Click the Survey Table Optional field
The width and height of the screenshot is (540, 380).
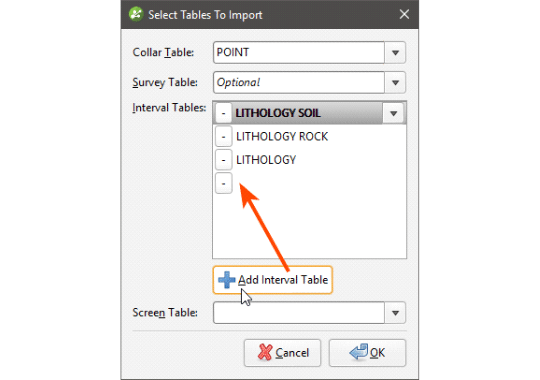(x=299, y=83)
